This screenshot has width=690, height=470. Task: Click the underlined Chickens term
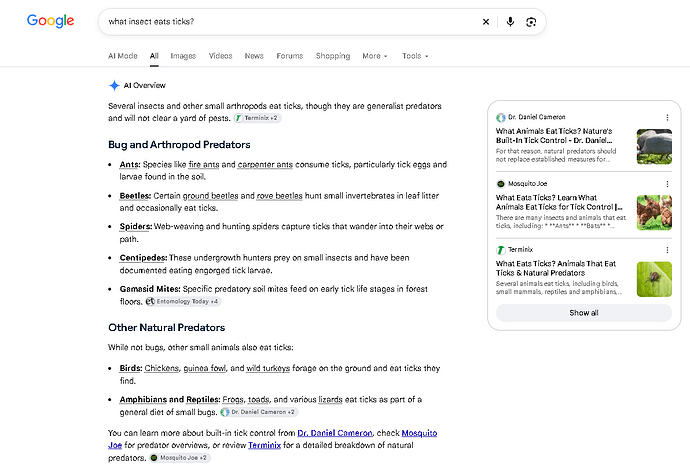click(162, 368)
